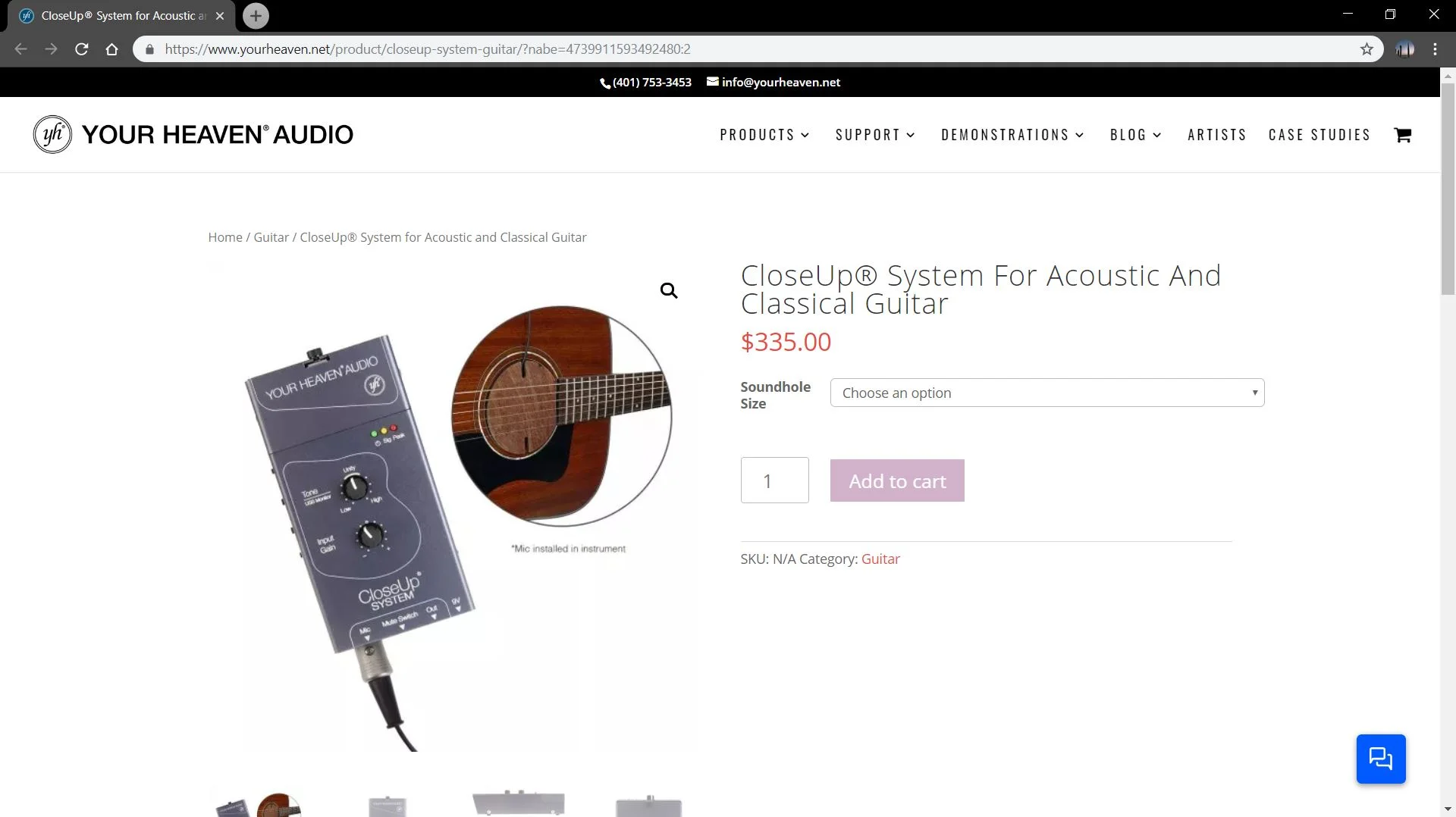This screenshot has height=817, width=1456.
Task: Expand the Support menu
Action: (x=875, y=135)
